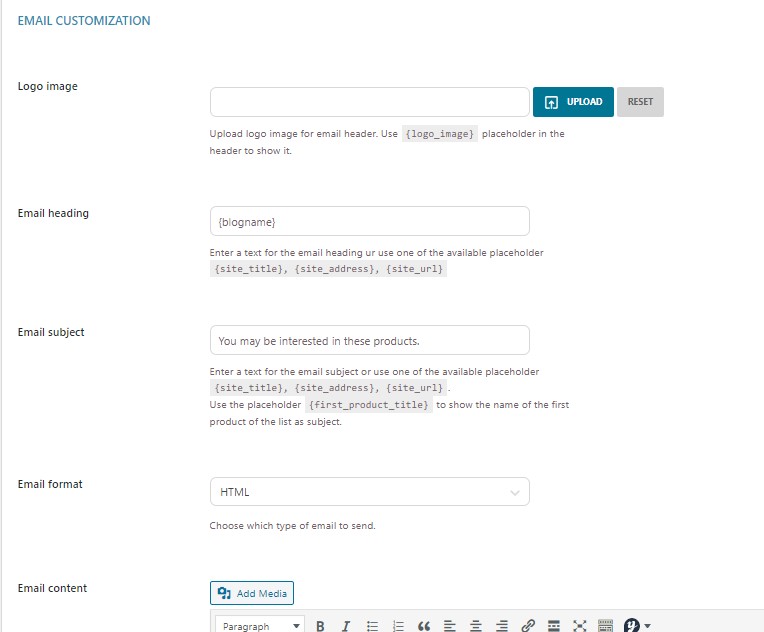
Task: Apply blockquote formatting
Action: (x=424, y=626)
